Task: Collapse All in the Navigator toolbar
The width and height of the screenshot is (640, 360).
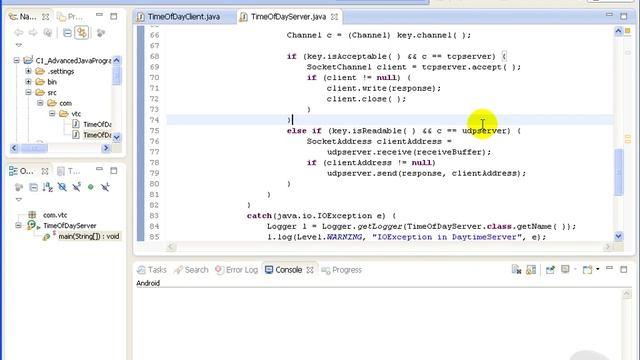Action: coord(67,33)
